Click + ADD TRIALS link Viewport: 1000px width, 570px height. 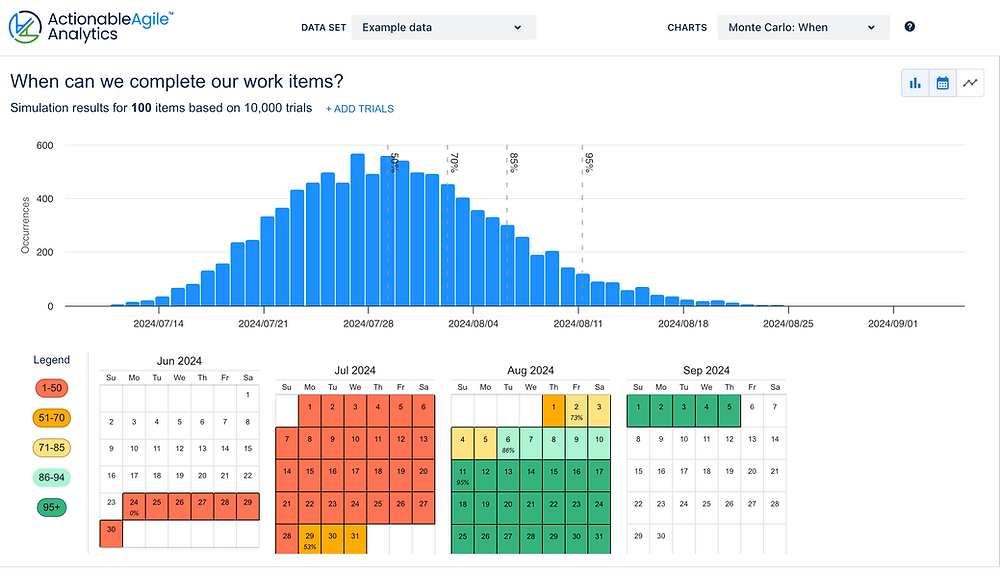click(x=359, y=108)
